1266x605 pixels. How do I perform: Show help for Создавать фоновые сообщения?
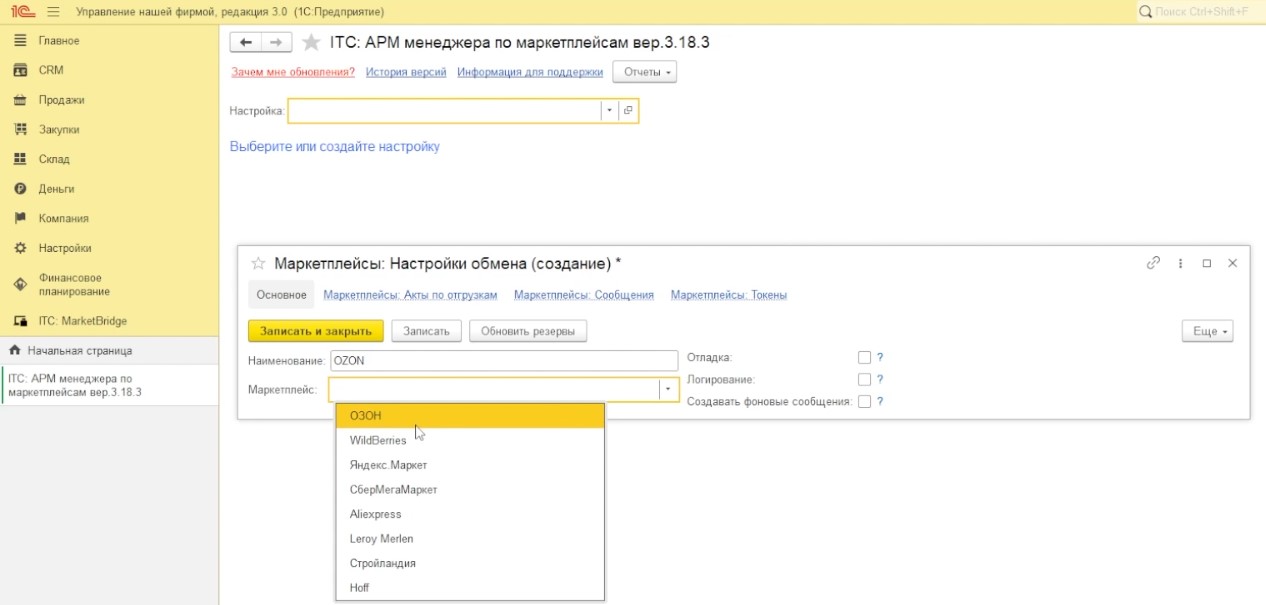pos(880,401)
